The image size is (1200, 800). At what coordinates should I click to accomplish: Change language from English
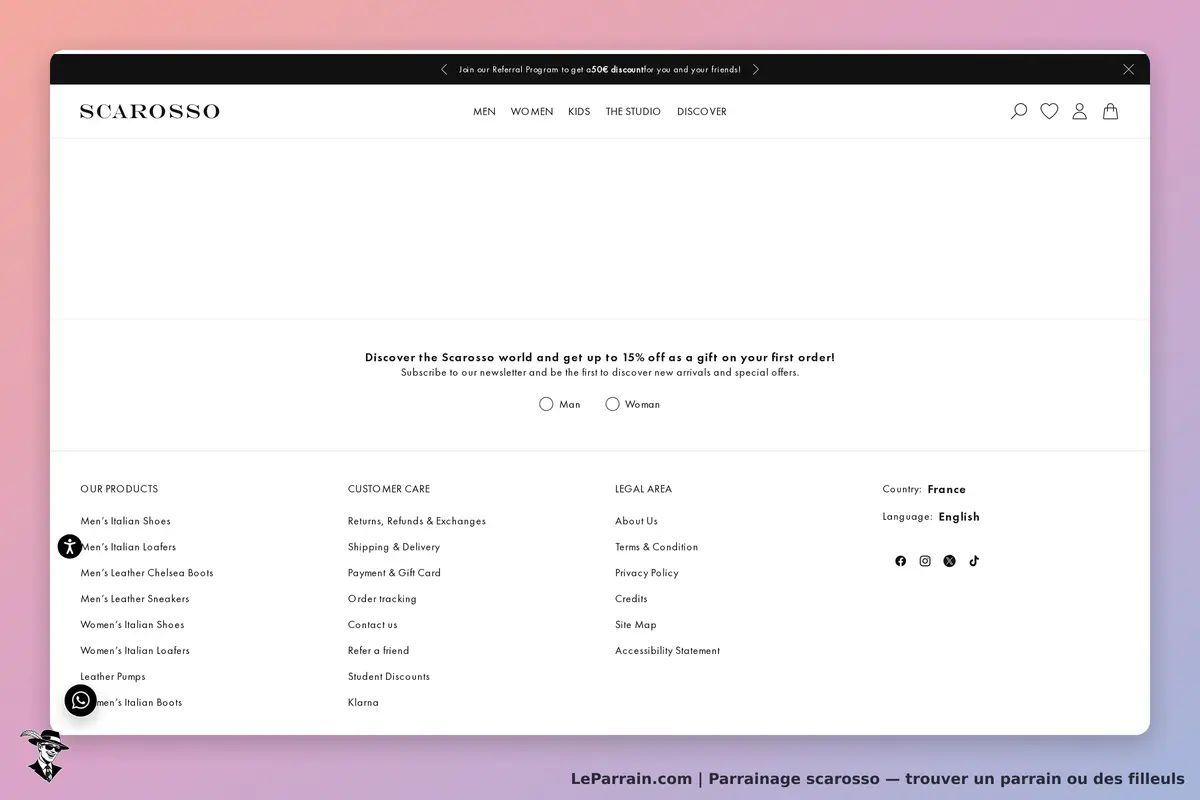(x=959, y=517)
